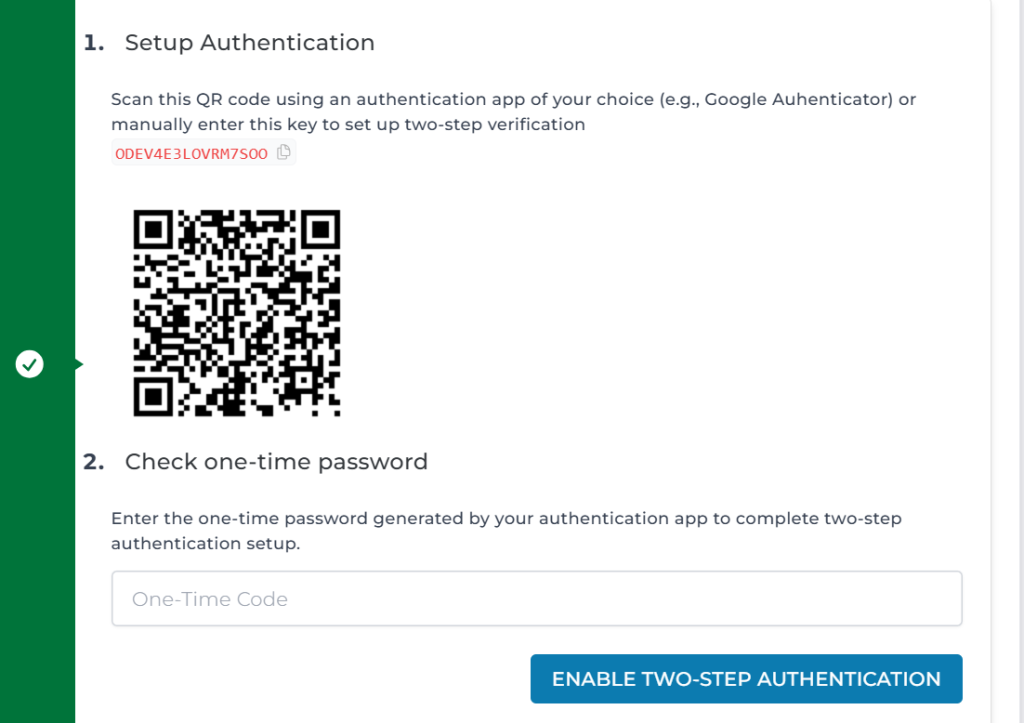The image size is (1024, 723).
Task: Click the Check one-time password heading
Action: [276, 462]
